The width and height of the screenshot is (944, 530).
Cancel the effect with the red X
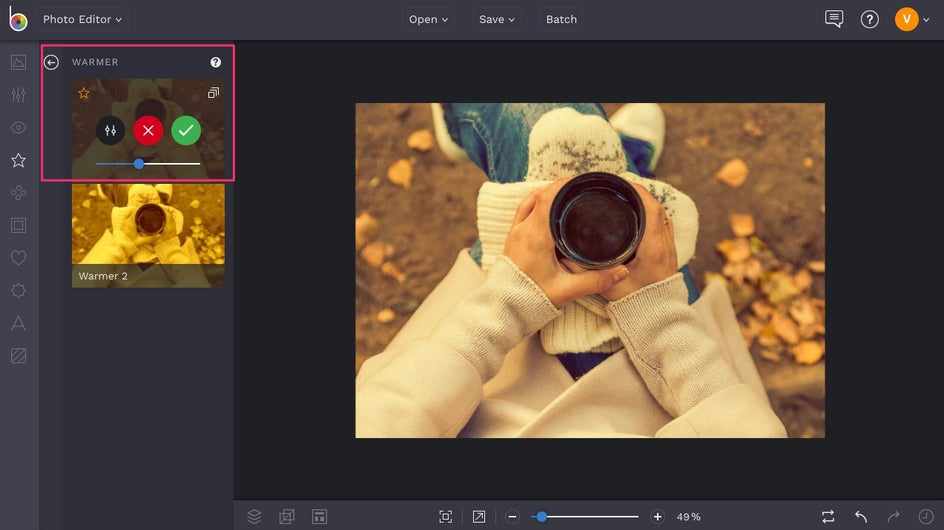[148, 130]
